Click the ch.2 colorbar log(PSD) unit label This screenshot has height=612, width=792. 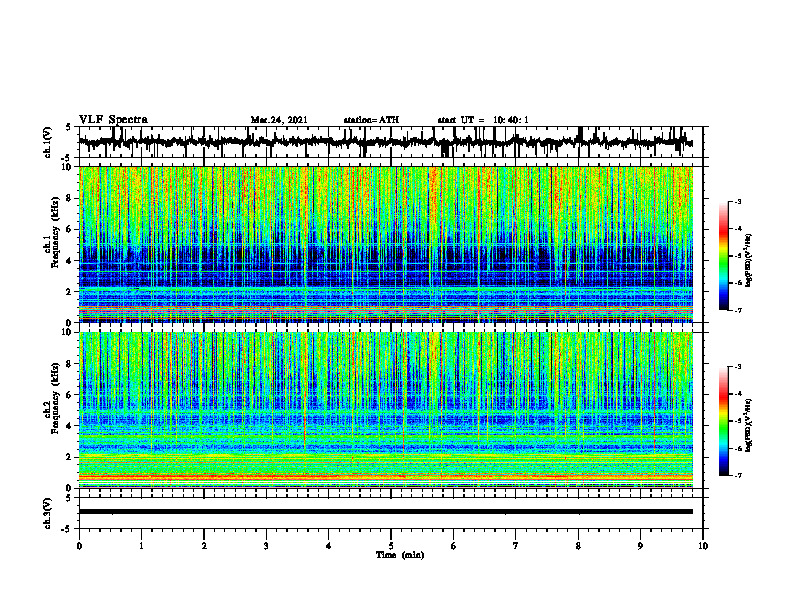point(749,425)
